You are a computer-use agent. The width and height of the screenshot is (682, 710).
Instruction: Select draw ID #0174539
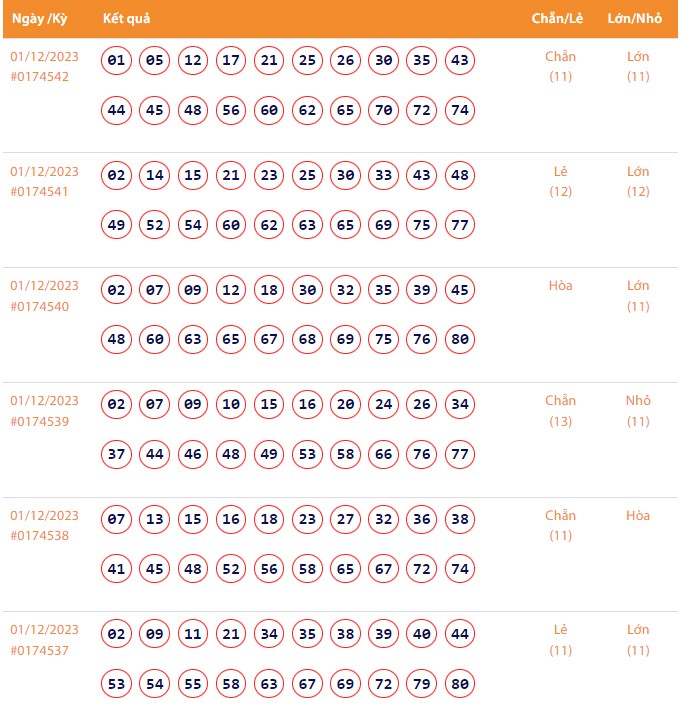(40, 421)
